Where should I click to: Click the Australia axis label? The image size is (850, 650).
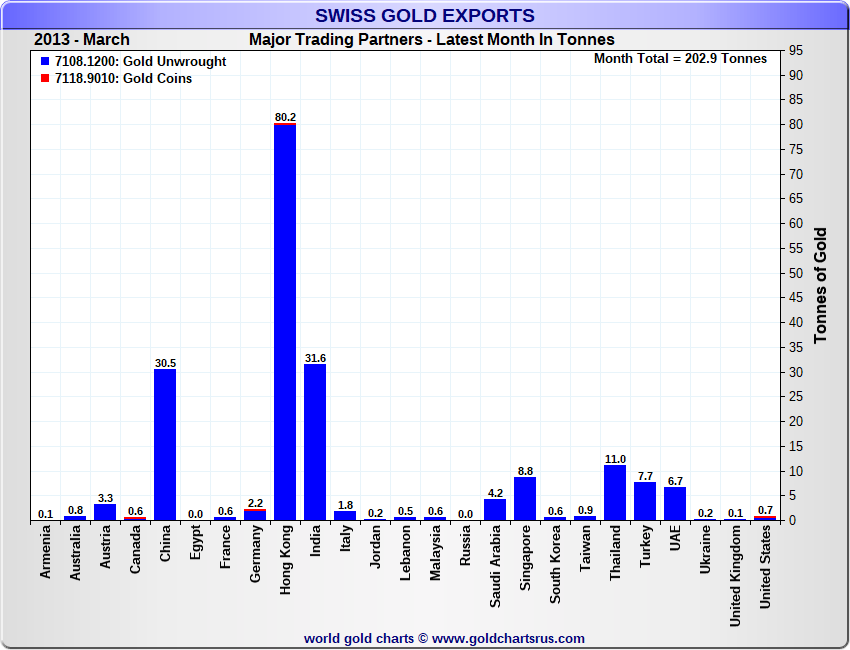[x=75, y=552]
